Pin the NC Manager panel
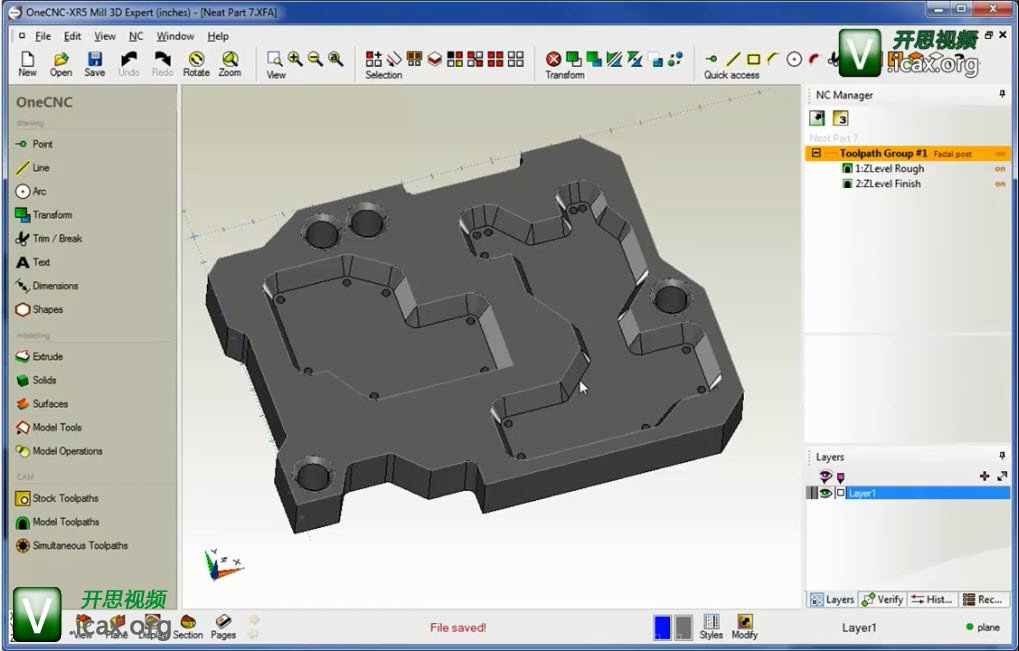The image size is (1019, 651). [1002, 94]
